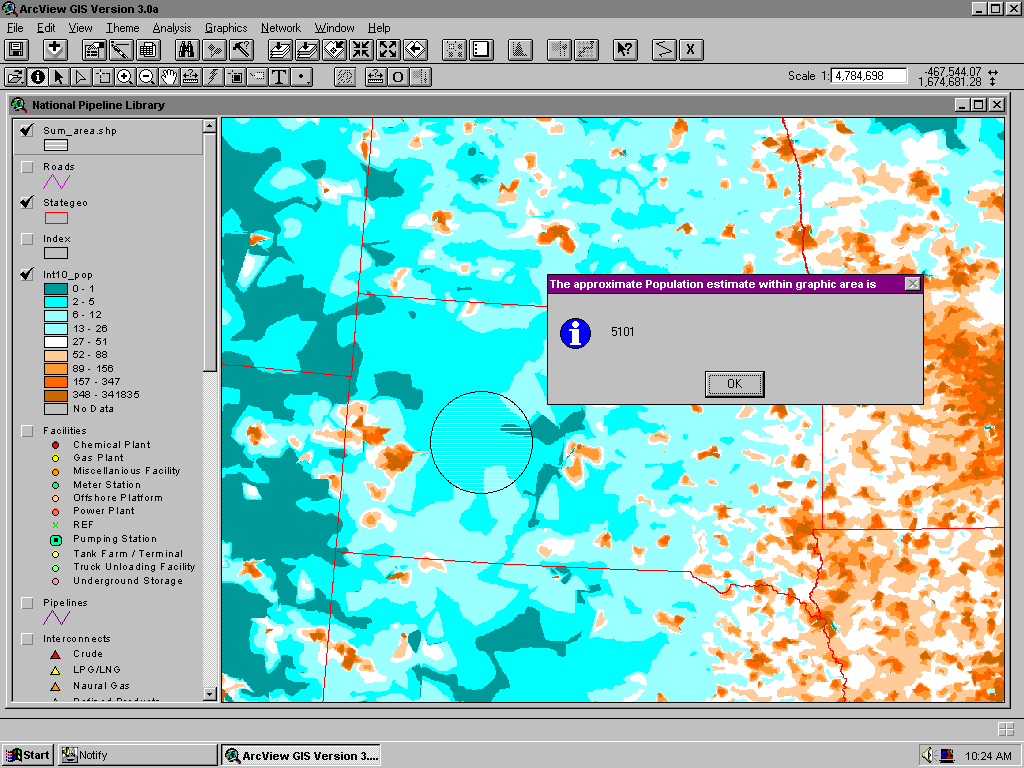The image size is (1024, 768).
Task: Open the Analysis menu
Action: [172, 28]
